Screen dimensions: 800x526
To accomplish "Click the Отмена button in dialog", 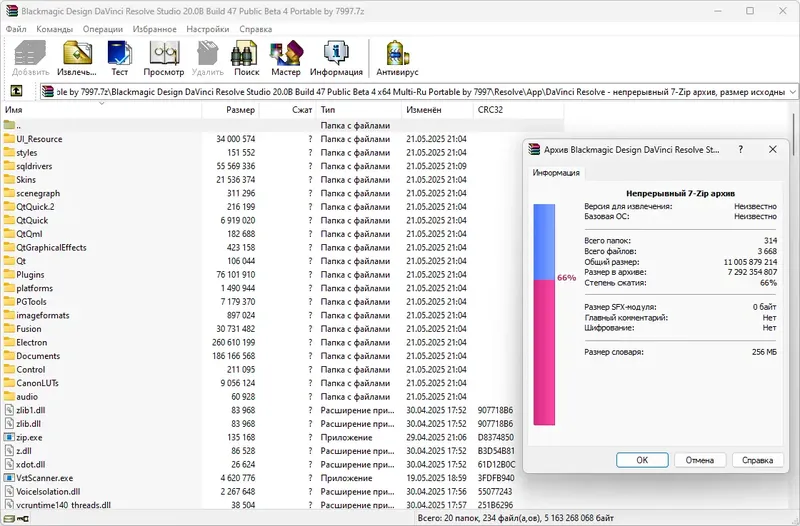I will (699, 460).
